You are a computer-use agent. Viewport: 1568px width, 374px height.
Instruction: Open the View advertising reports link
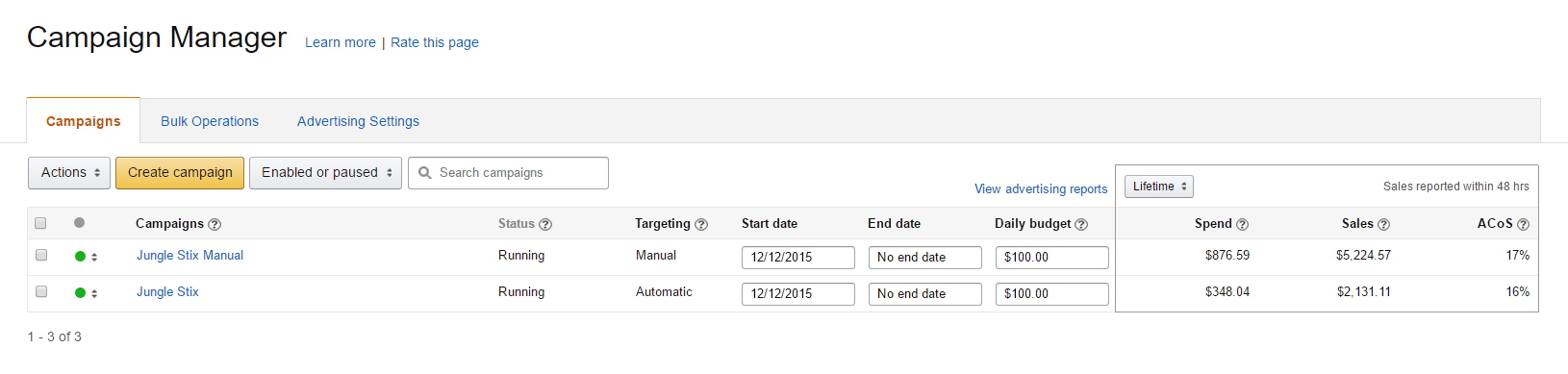[1041, 189]
